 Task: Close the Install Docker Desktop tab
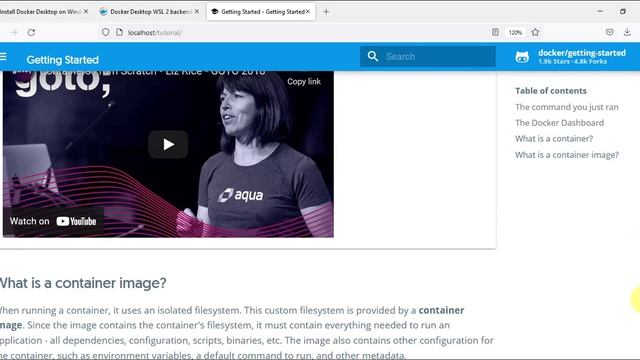(x=86, y=12)
